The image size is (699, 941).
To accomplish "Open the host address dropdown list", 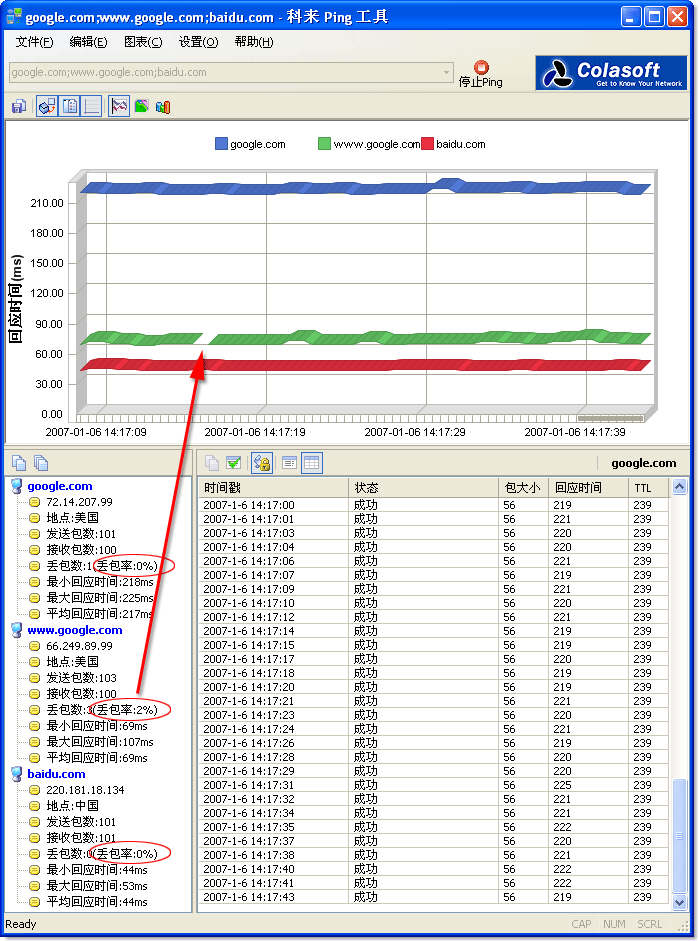I will (447, 72).
